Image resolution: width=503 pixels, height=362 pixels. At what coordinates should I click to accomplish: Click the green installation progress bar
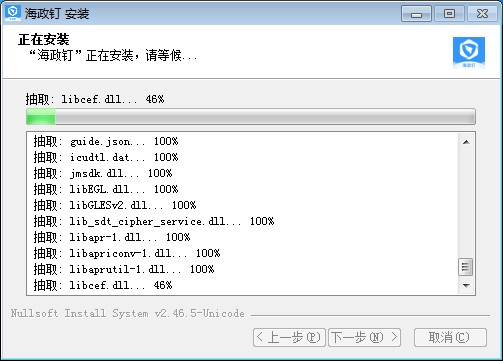tap(251, 117)
